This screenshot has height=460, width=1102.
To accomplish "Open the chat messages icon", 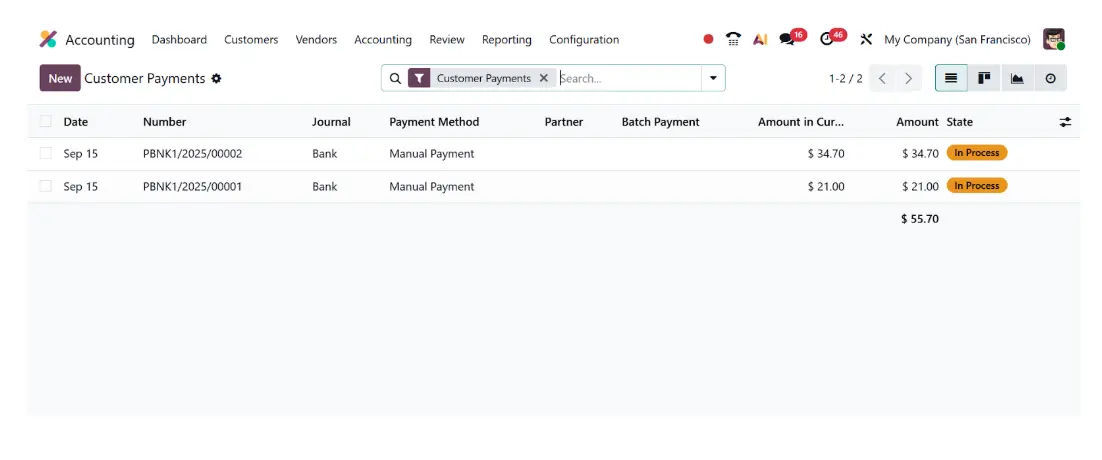I will 788,39.
